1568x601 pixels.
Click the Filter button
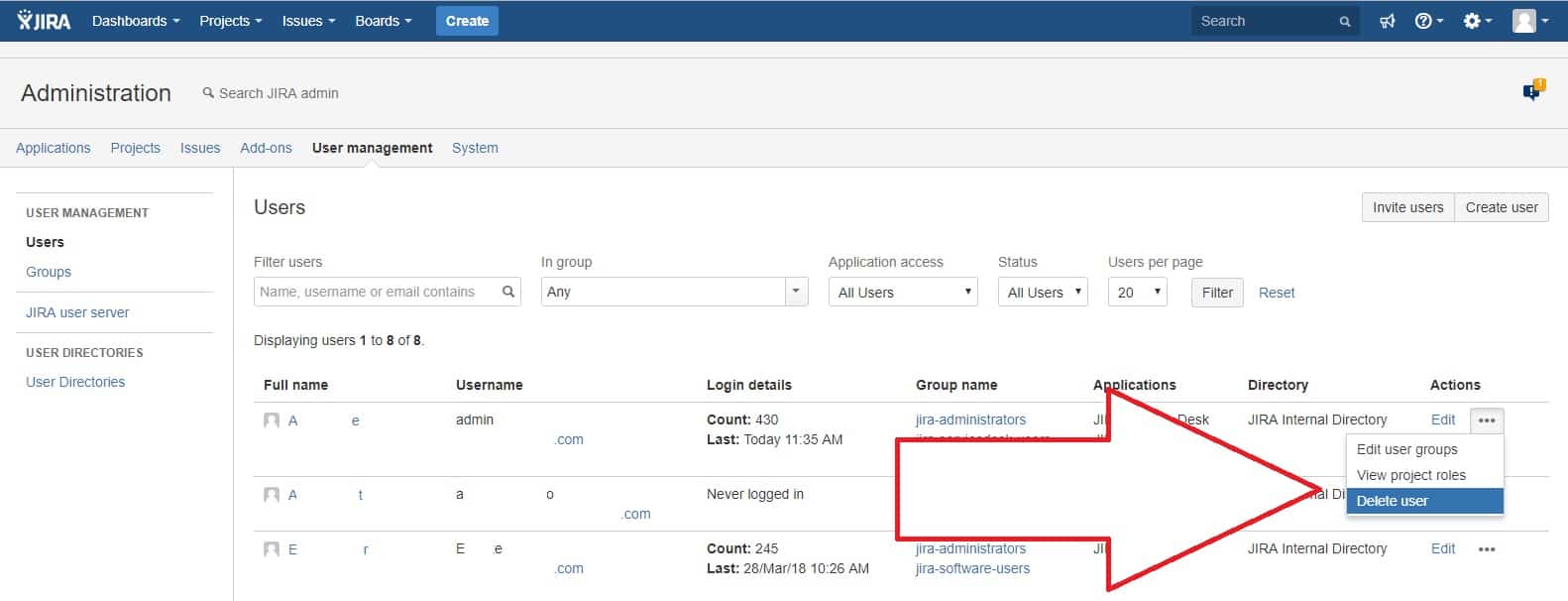1217,293
